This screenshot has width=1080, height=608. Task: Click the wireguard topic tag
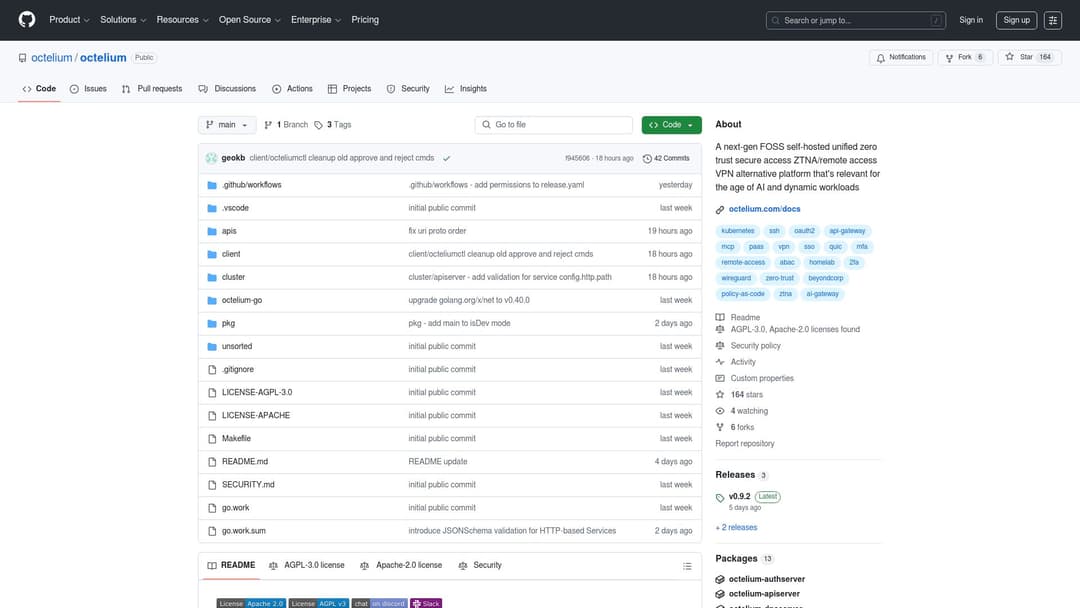736,278
